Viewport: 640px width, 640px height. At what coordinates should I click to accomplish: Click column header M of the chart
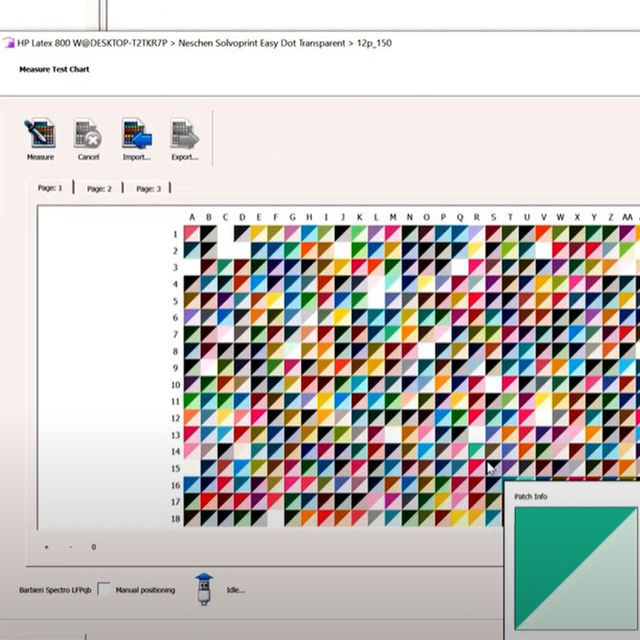[393, 217]
